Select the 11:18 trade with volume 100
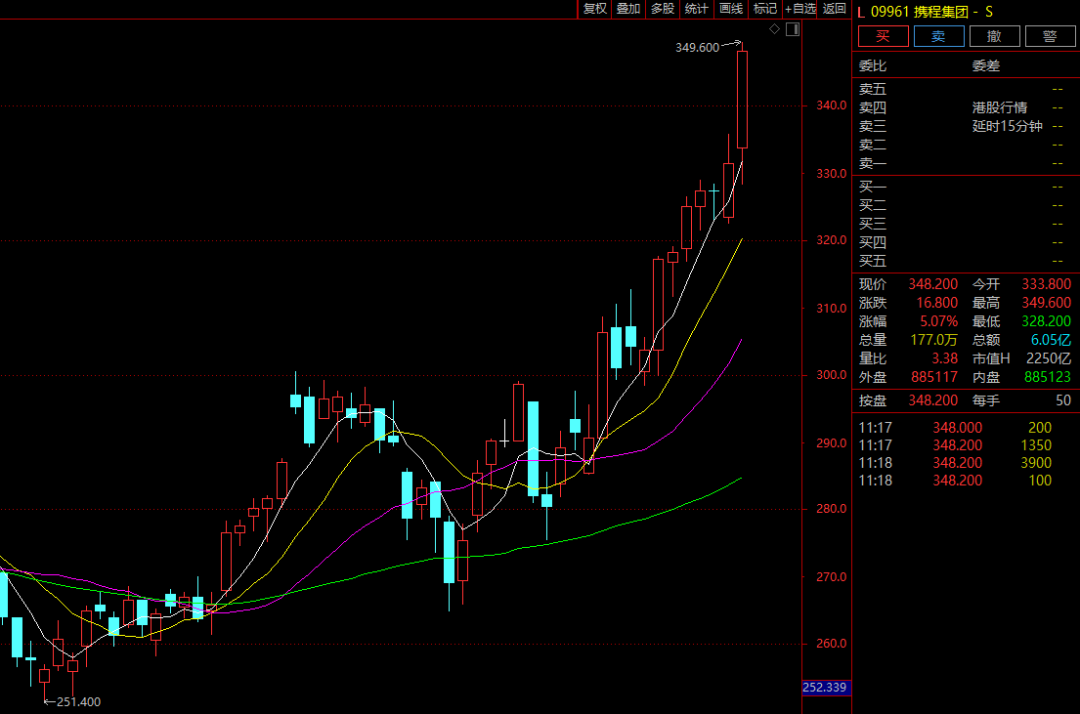The image size is (1080, 714). (x=955, y=481)
